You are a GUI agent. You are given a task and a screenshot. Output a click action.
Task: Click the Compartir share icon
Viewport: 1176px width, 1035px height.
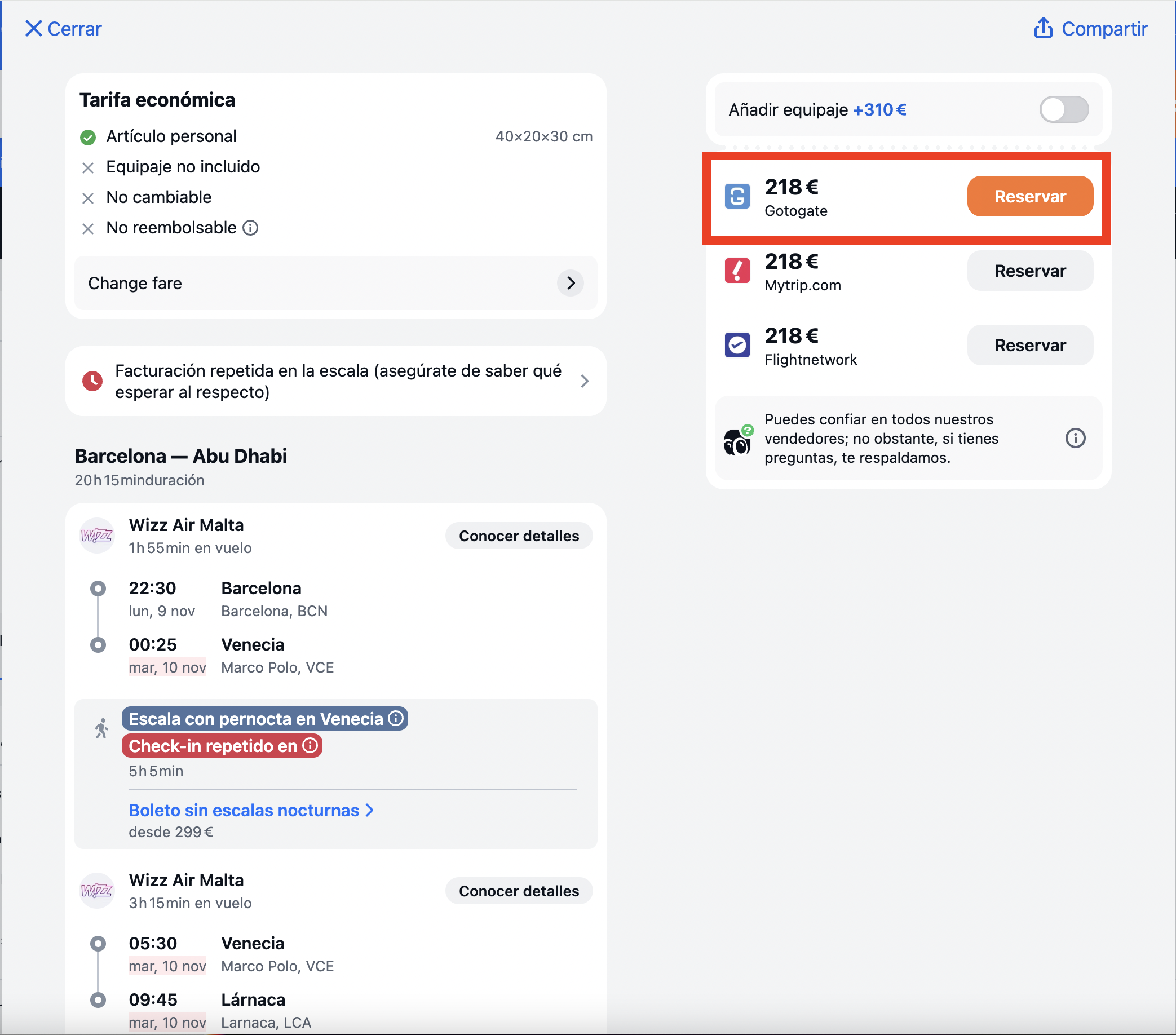point(1043,28)
